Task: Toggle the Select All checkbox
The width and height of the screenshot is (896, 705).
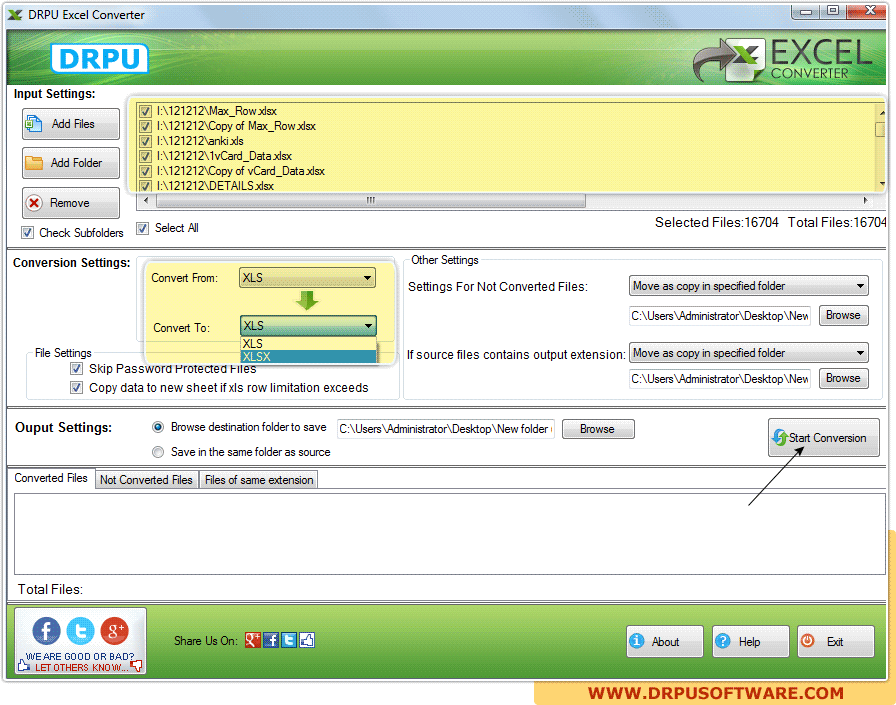Action: [142, 228]
